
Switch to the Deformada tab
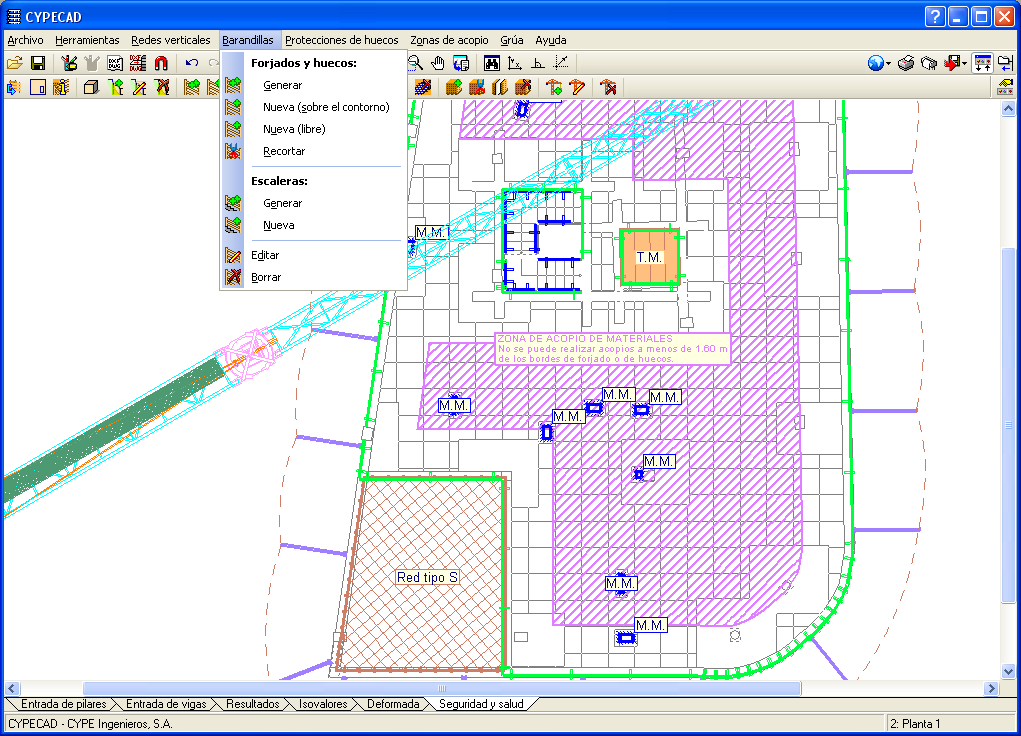(393, 704)
